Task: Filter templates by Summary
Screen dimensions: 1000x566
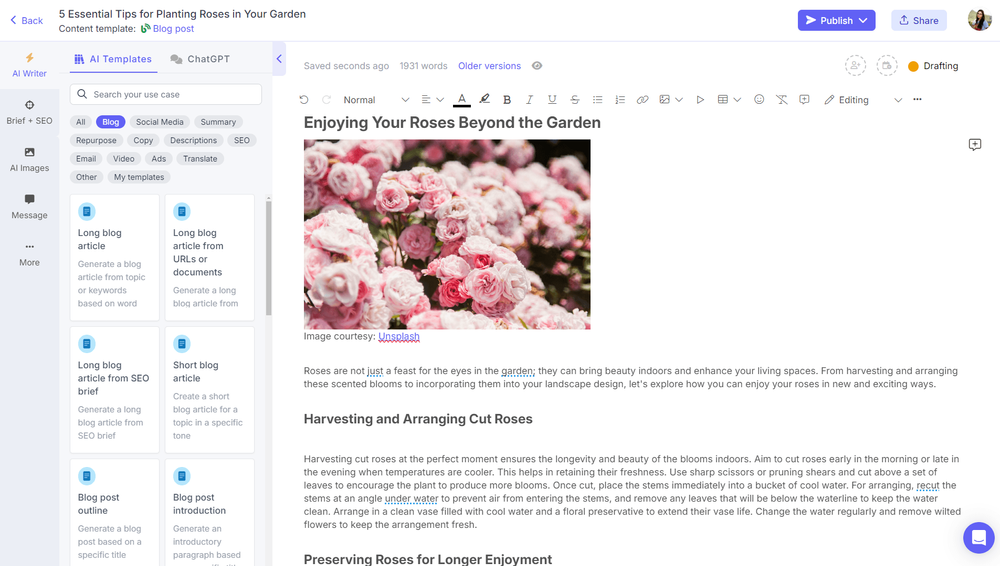Action: click(x=218, y=122)
